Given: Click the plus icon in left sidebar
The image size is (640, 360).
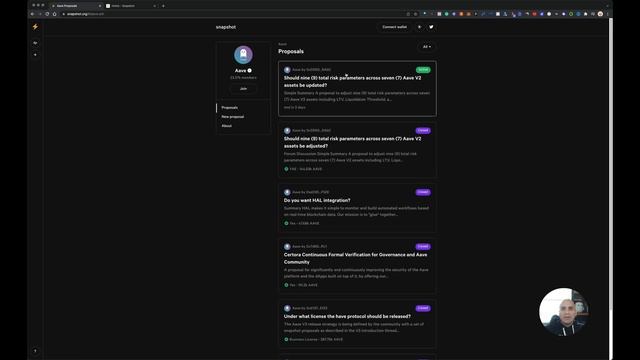Looking at the screenshot, I should tap(35, 55).
